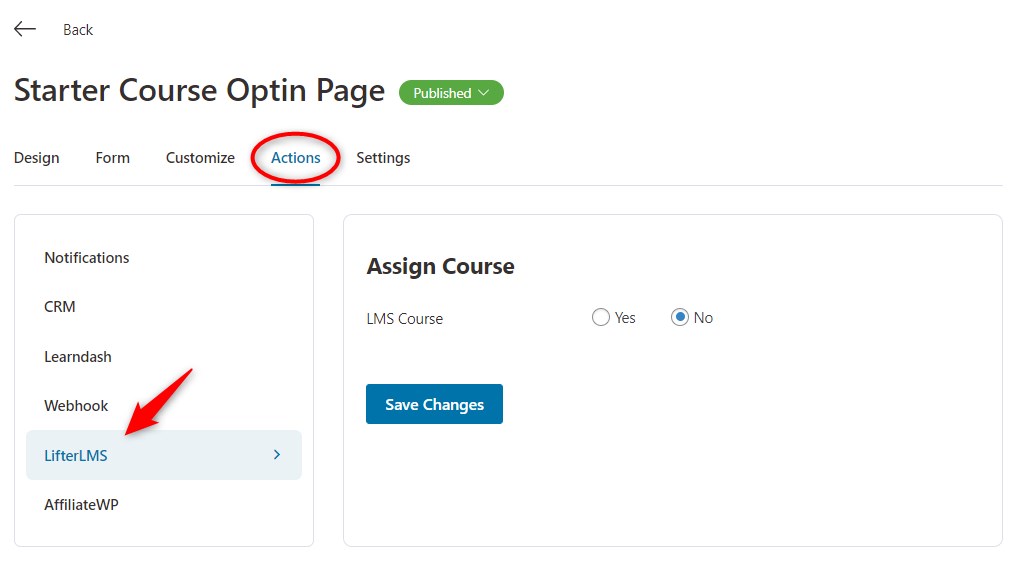Open AffiliateWP in the sidebar

pyautogui.click(x=82, y=505)
